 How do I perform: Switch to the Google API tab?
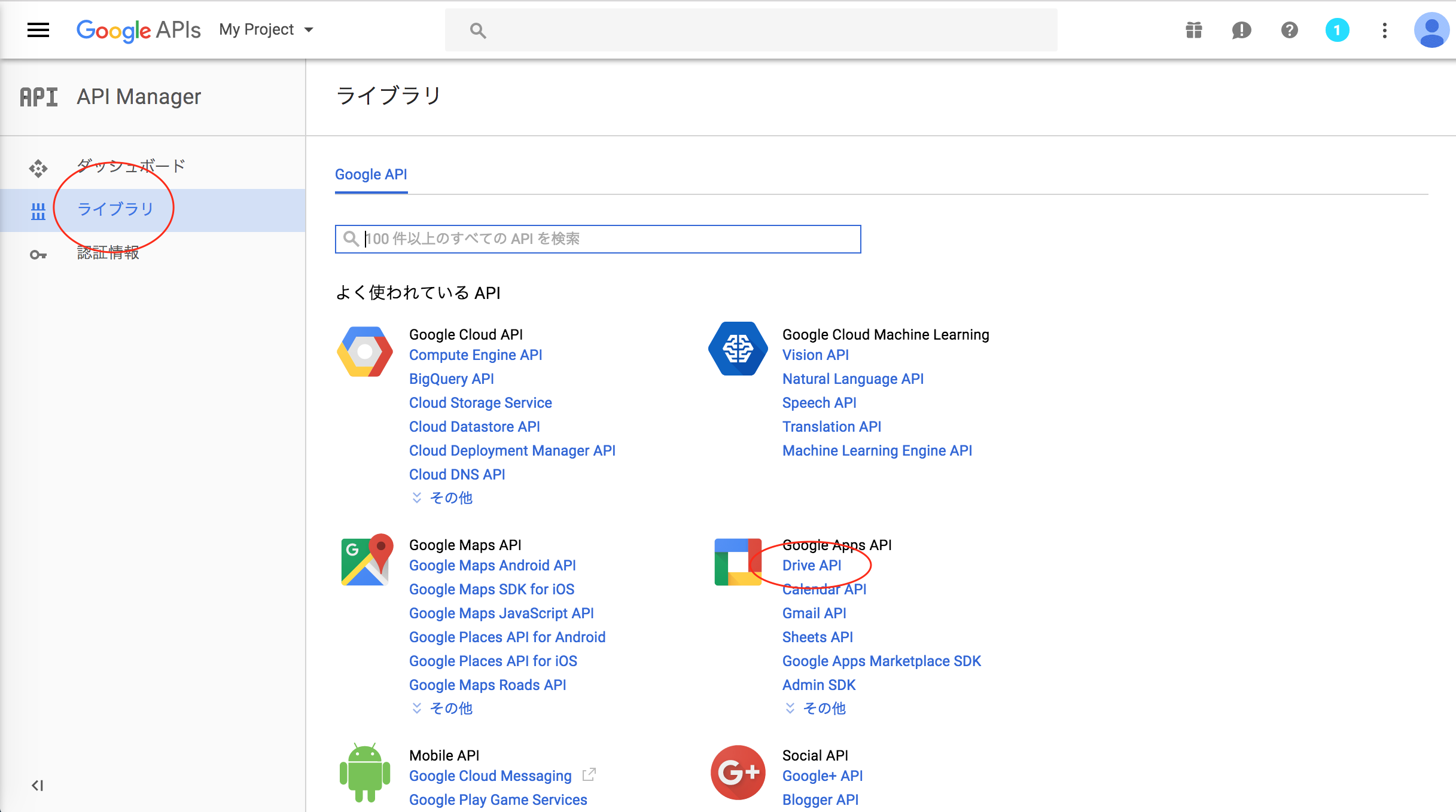[371, 175]
